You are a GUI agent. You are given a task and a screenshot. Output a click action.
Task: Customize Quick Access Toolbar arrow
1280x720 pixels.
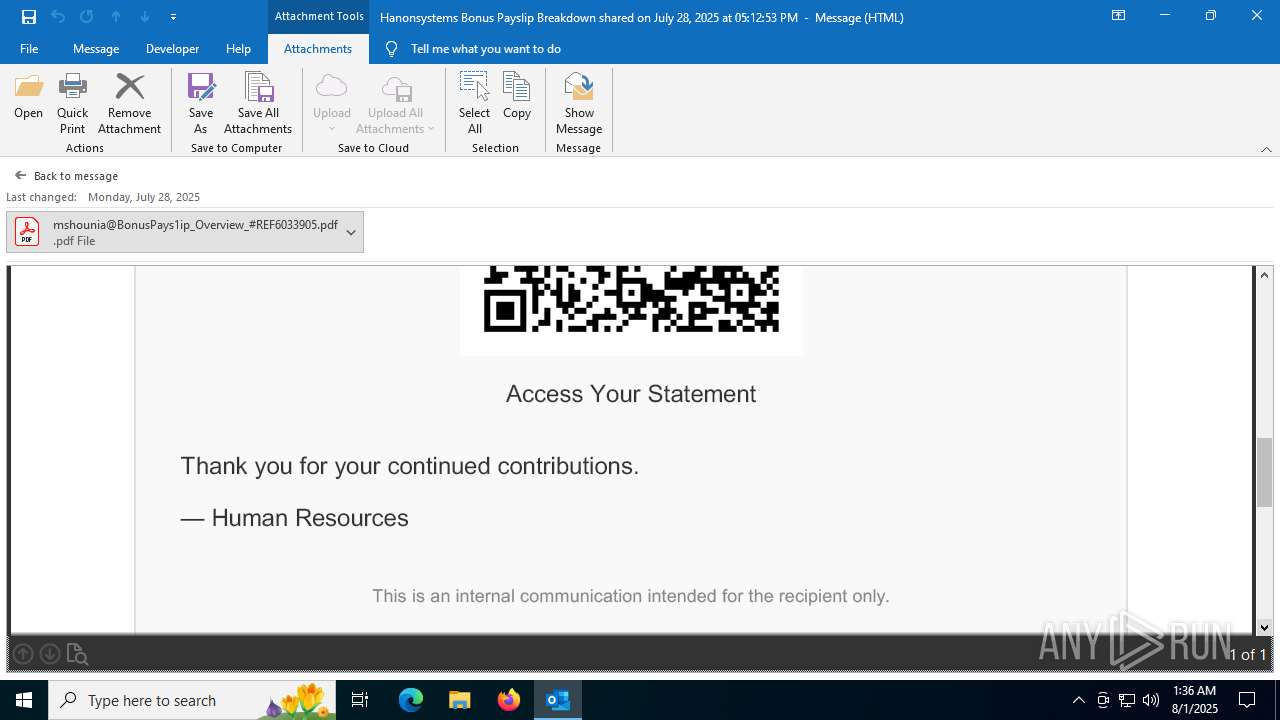pos(174,17)
